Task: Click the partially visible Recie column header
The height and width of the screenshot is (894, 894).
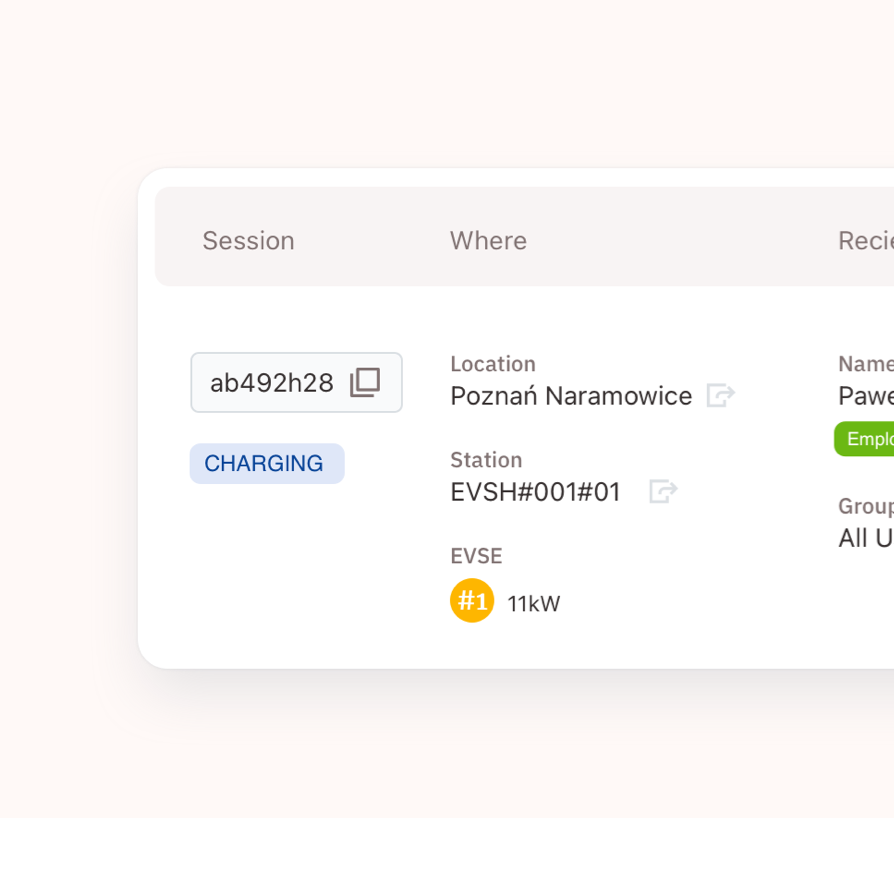Action: pos(865,241)
